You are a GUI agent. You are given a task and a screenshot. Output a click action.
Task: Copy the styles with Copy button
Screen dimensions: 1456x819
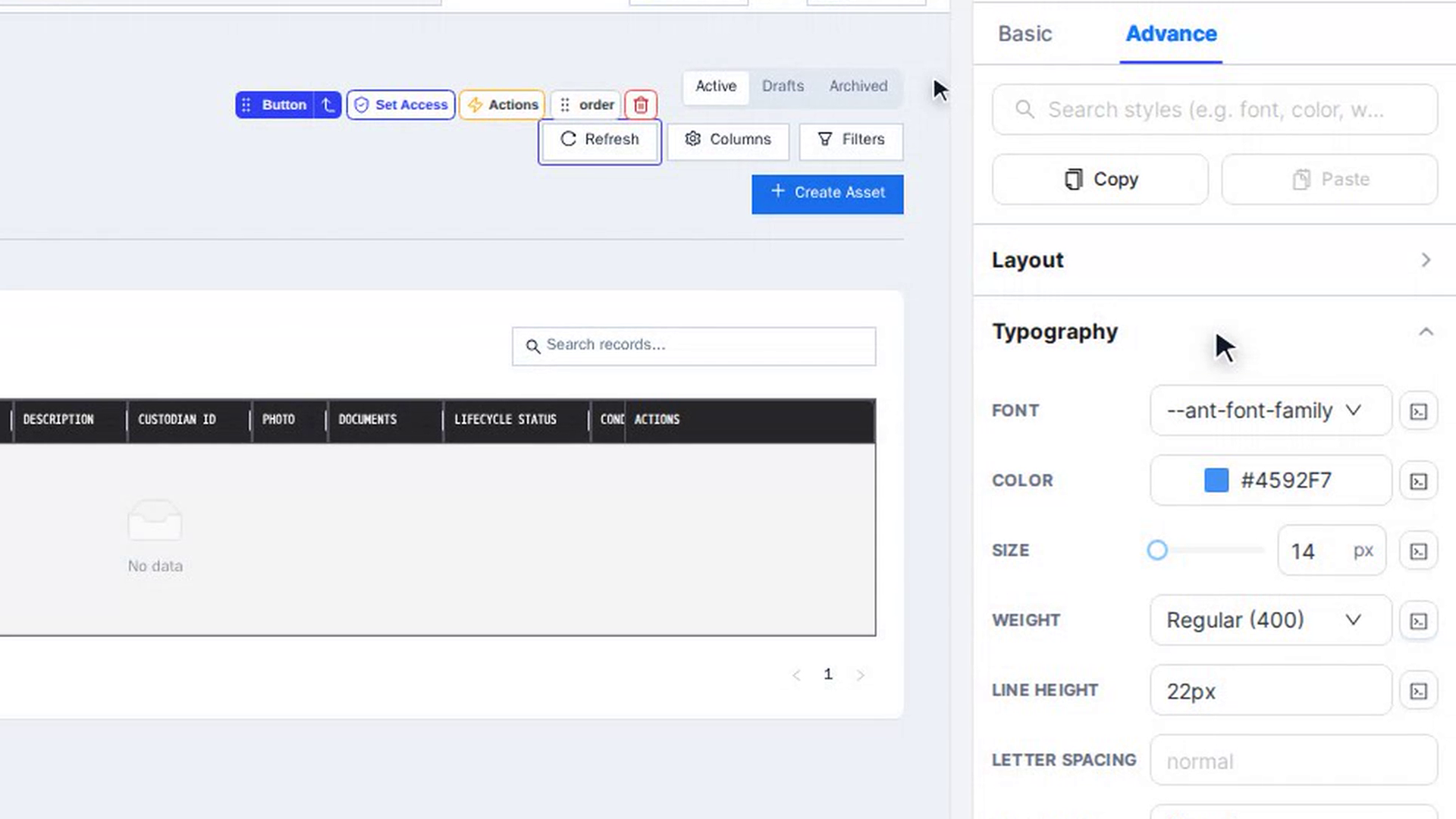pyautogui.click(x=1100, y=179)
